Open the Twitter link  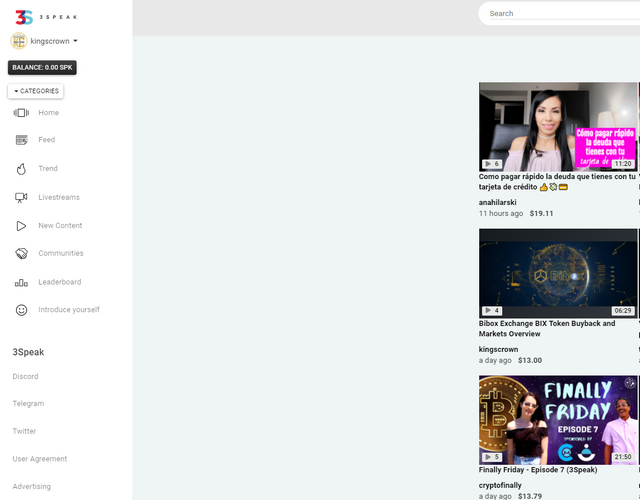(24, 431)
